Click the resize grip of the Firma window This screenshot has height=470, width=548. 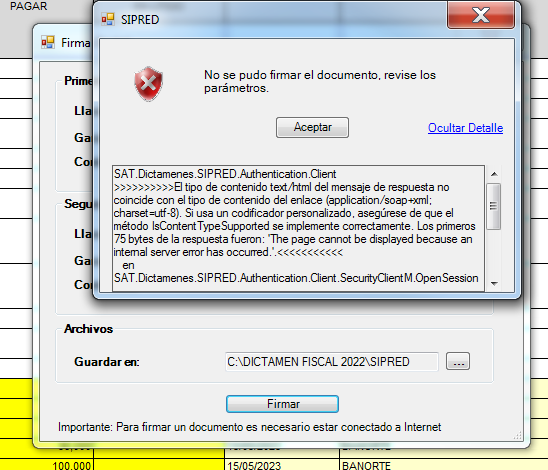518,435
